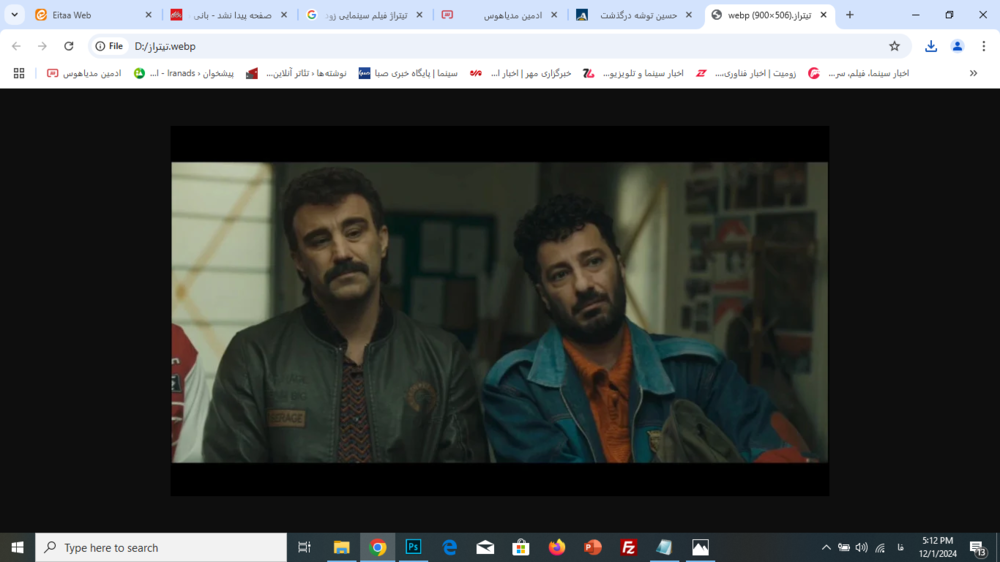This screenshot has height=562, width=1000.
Task: Open زومیت اخبار فناوری bookmark
Action: point(746,73)
